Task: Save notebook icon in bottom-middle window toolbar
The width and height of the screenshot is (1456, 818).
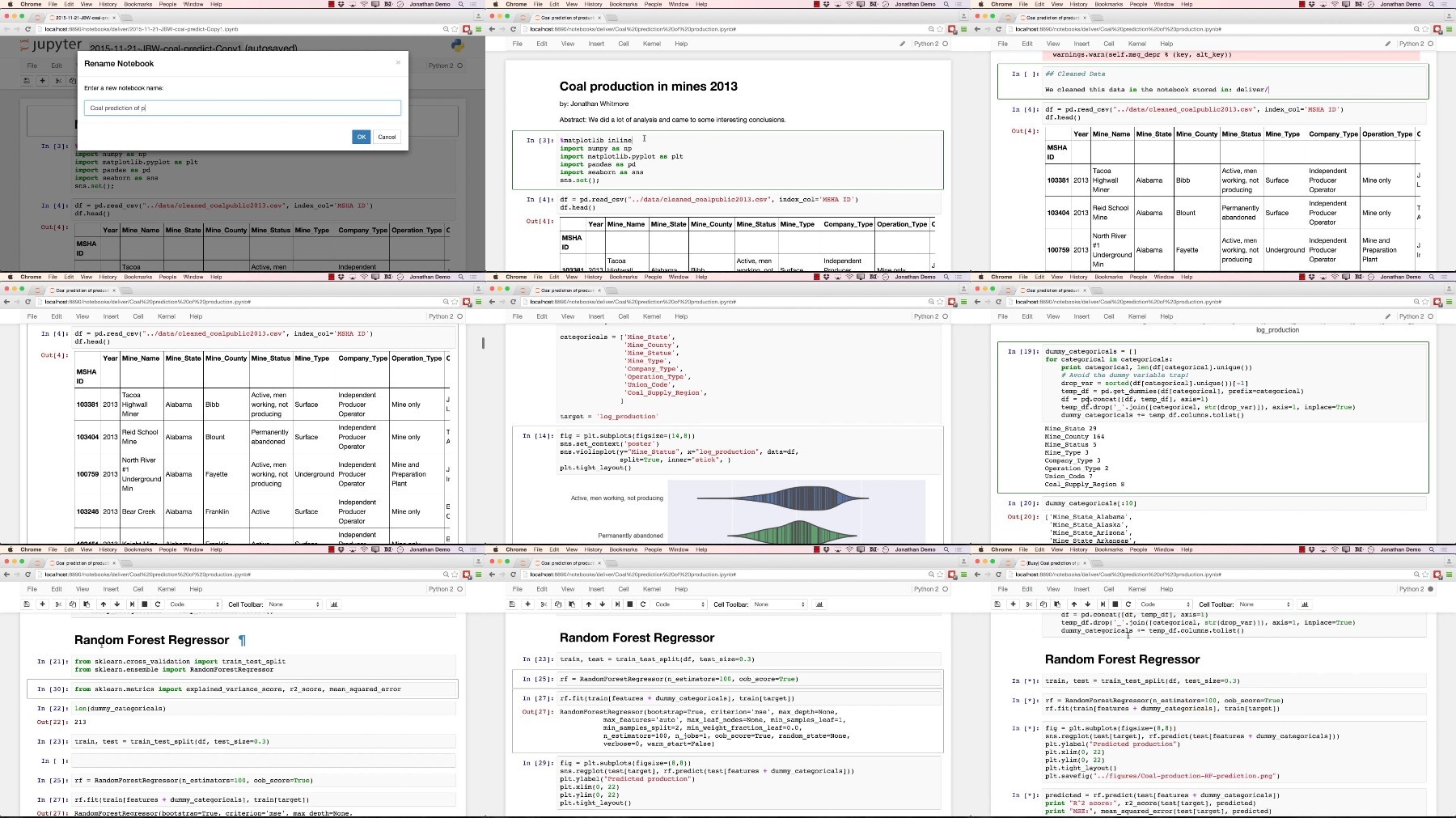Action: click(512, 604)
